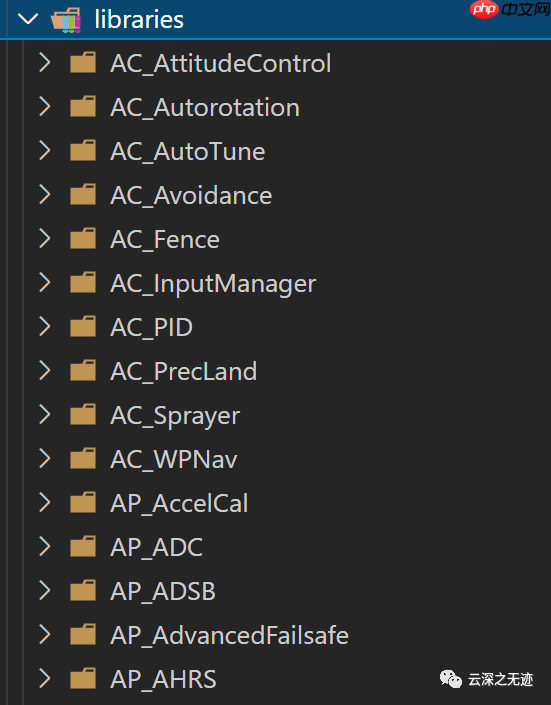Expand the AC_InputManager chevron
This screenshot has width=551, height=705.
(45, 283)
